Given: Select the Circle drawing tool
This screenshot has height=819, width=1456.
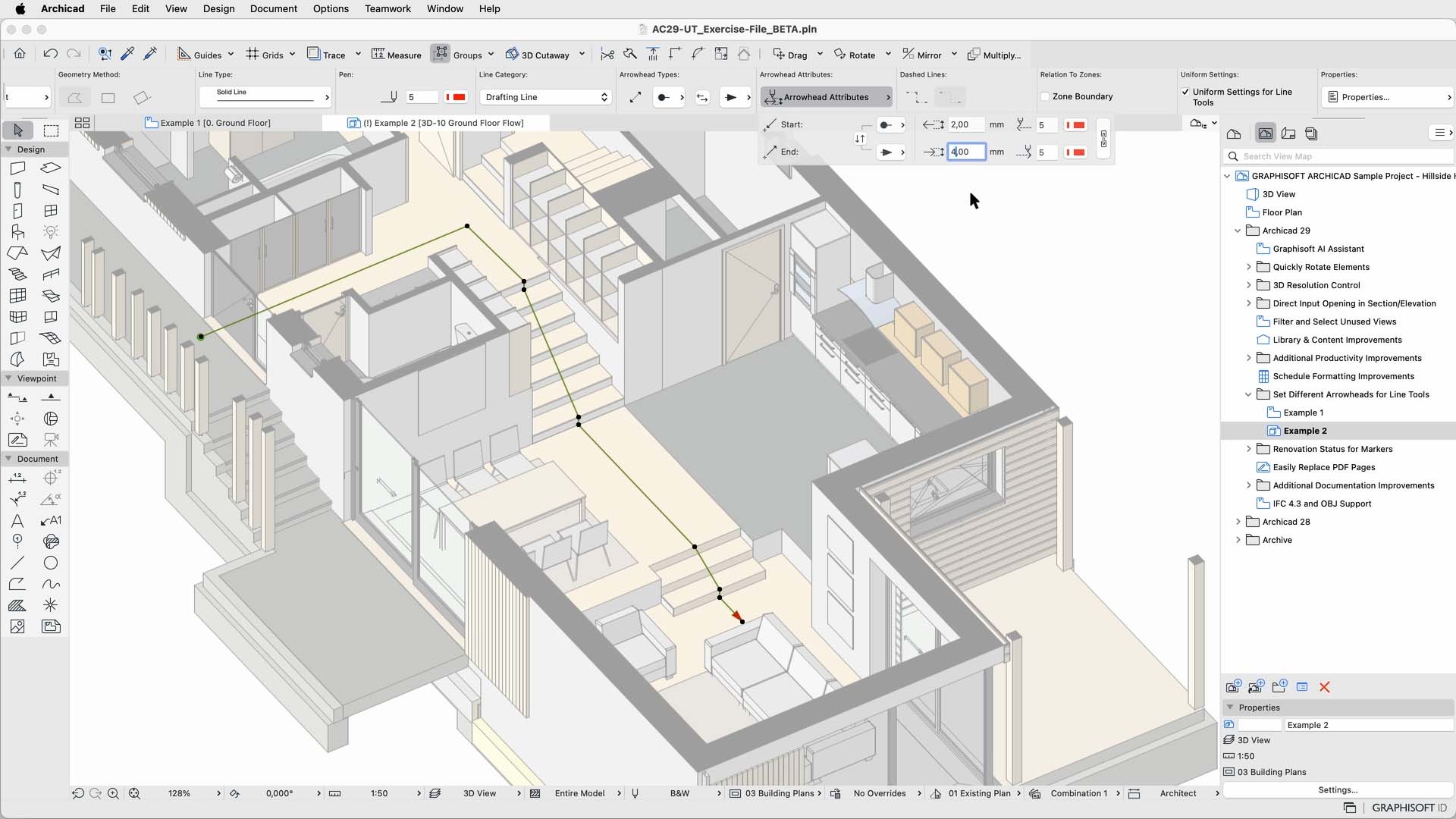Looking at the screenshot, I should (51, 563).
